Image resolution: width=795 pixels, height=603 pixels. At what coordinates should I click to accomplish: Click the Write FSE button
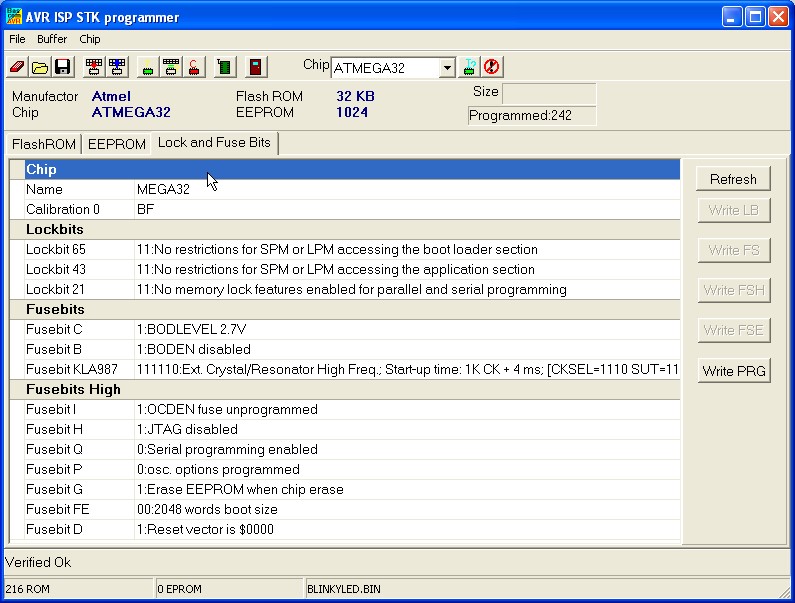click(x=734, y=330)
